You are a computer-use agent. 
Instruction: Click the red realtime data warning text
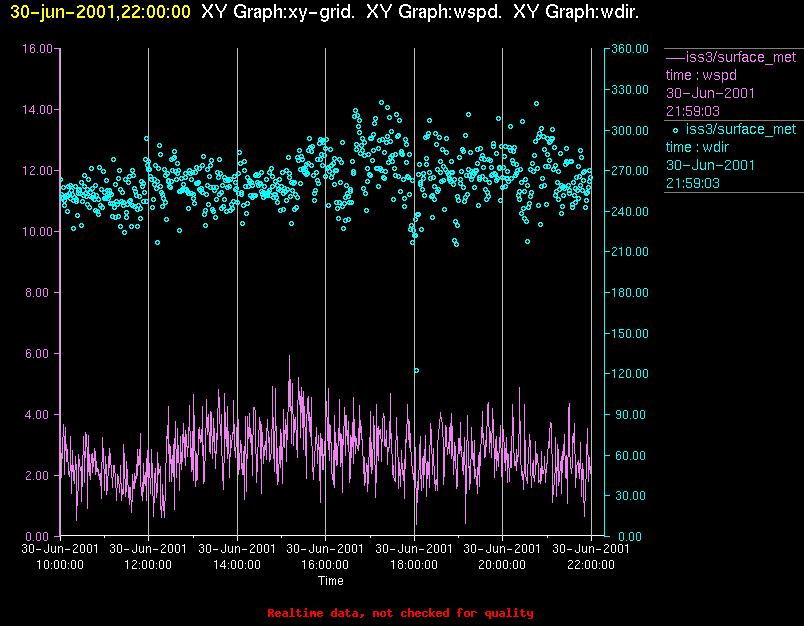(400, 613)
